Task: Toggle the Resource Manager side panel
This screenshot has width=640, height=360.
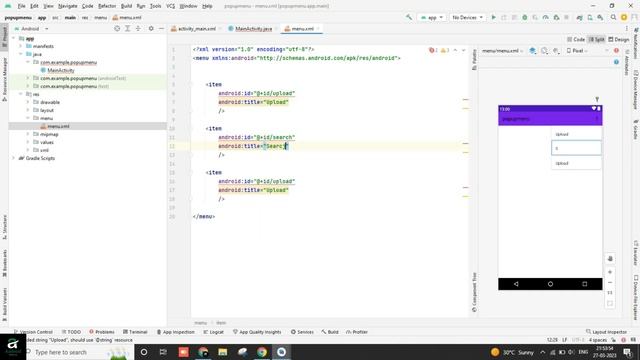Action: click(x=4, y=80)
